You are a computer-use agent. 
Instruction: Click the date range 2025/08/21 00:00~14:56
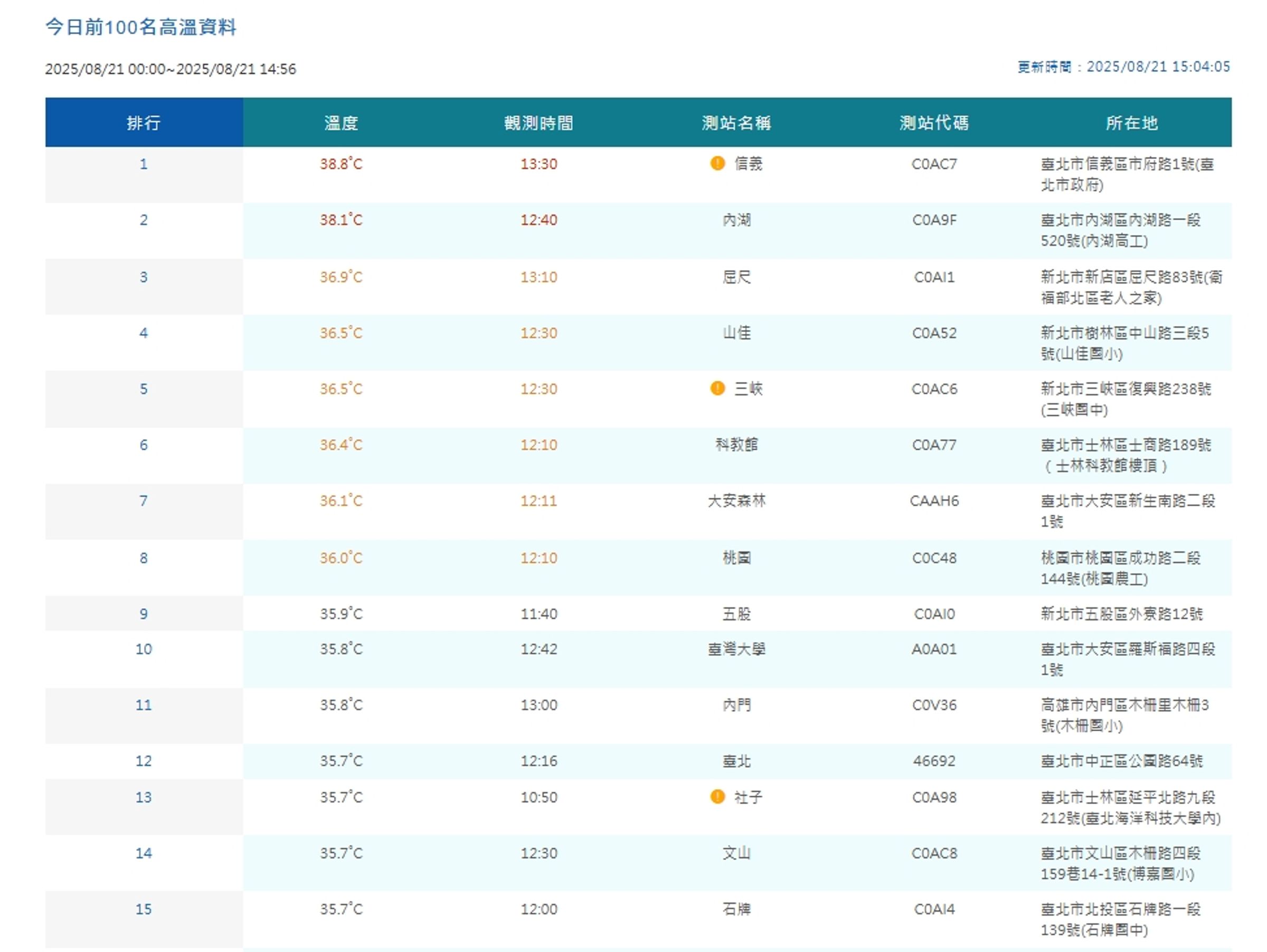click(171, 69)
